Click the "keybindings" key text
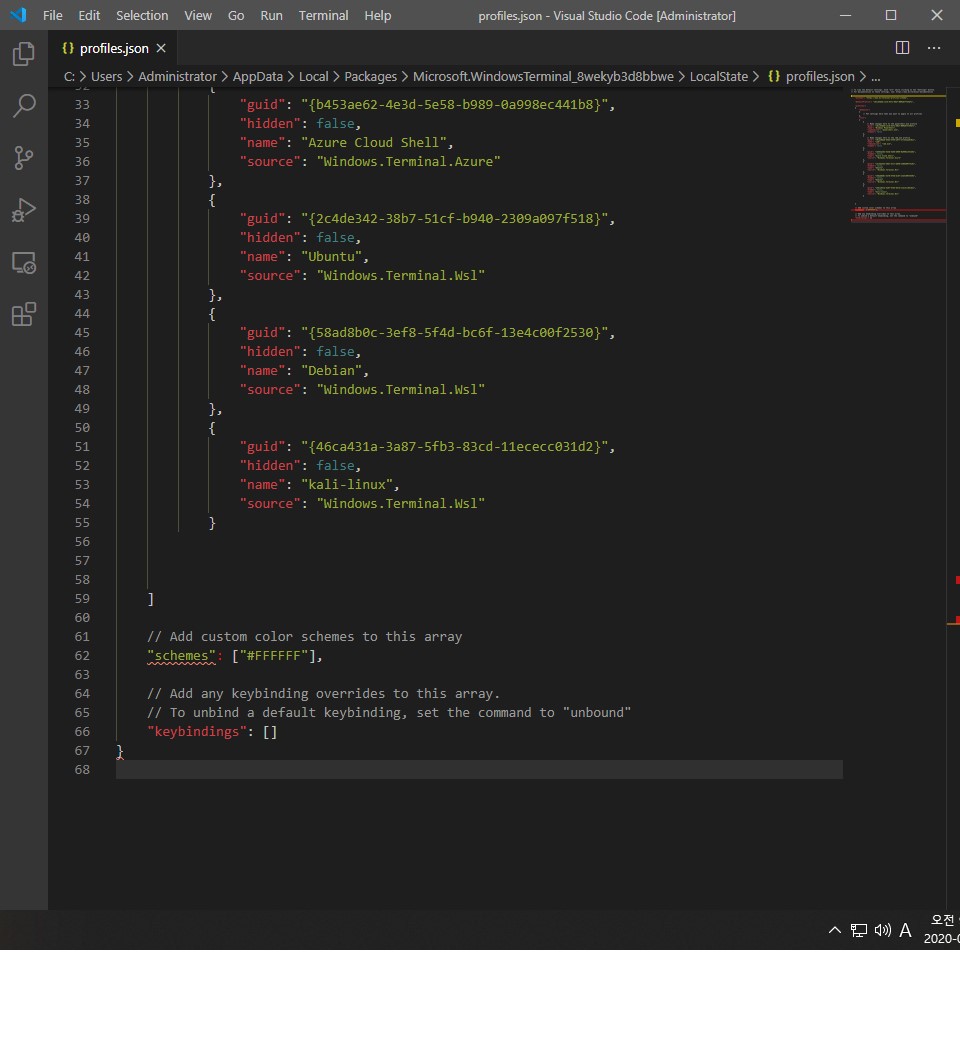Image resolution: width=960 pixels, height=1040 pixels. [x=197, y=732]
